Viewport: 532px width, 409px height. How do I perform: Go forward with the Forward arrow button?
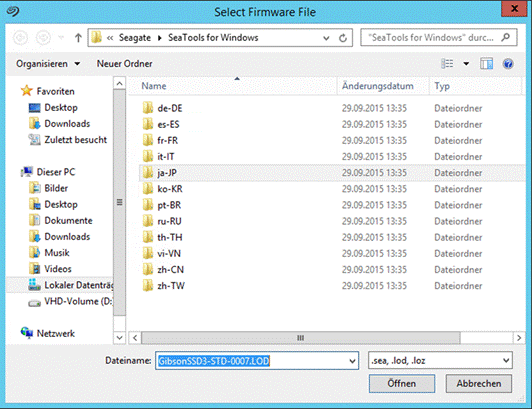pos(43,38)
